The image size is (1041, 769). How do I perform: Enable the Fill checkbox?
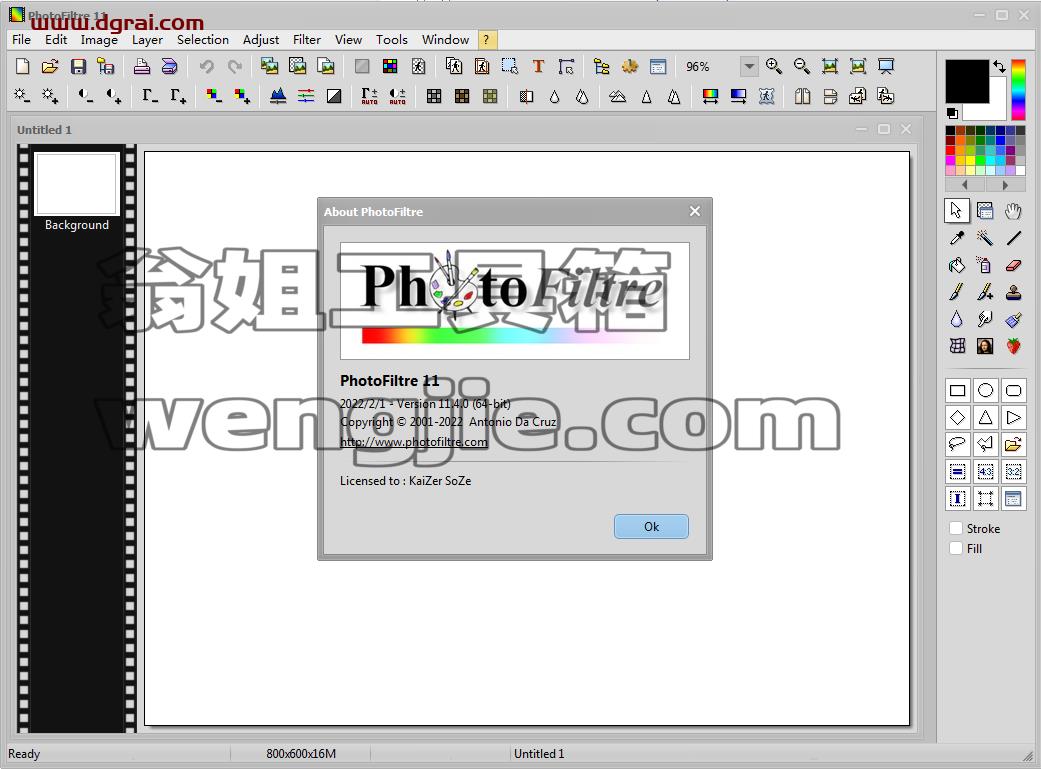pos(956,549)
